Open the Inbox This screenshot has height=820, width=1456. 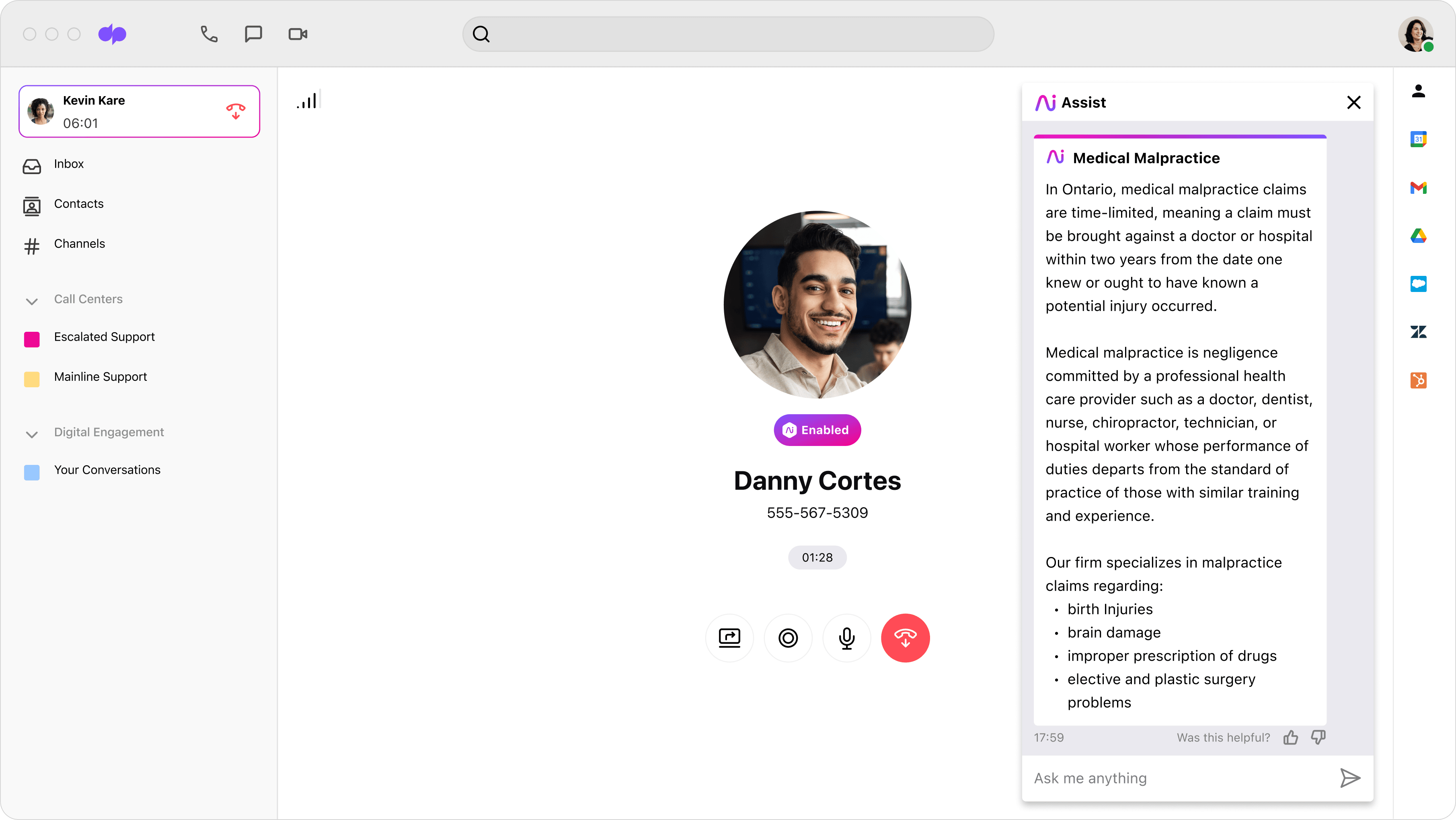pyautogui.click(x=68, y=164)
